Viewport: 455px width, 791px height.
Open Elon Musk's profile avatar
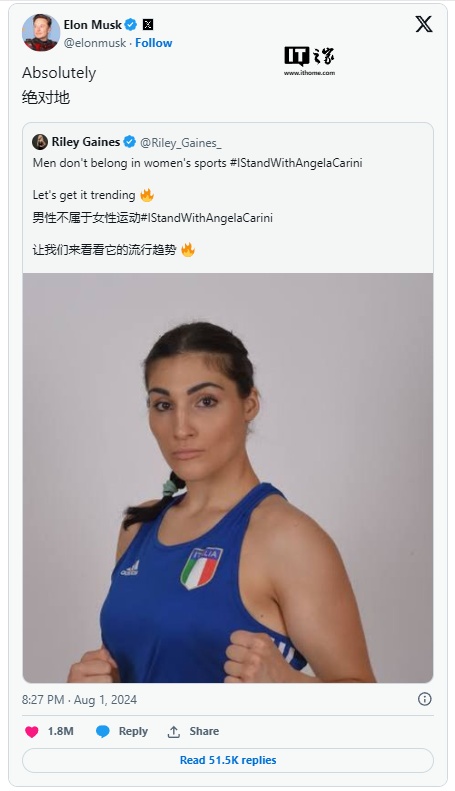[x=41, y=33]
